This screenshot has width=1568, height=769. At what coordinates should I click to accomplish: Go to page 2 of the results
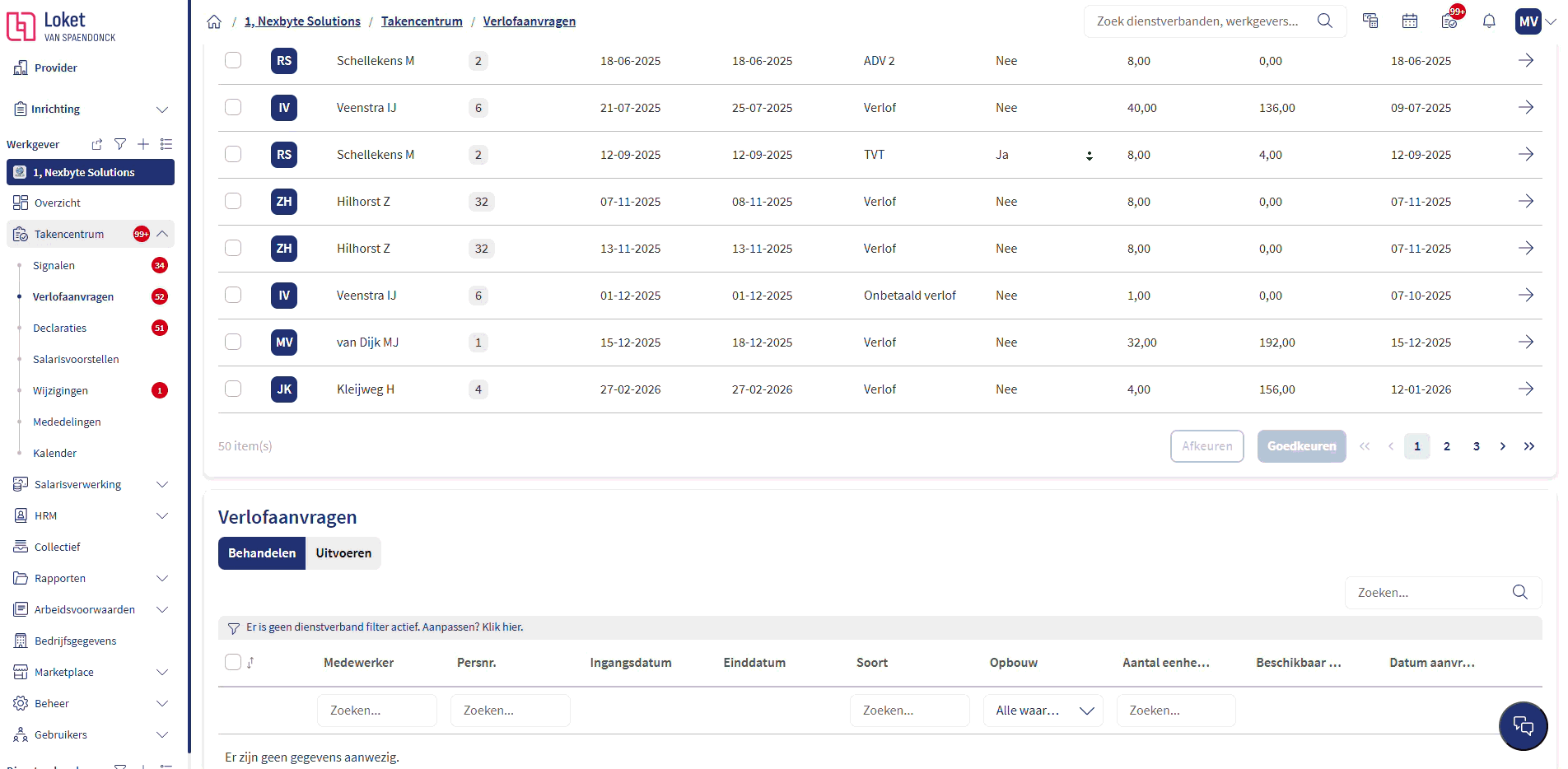coord(1446,446)
